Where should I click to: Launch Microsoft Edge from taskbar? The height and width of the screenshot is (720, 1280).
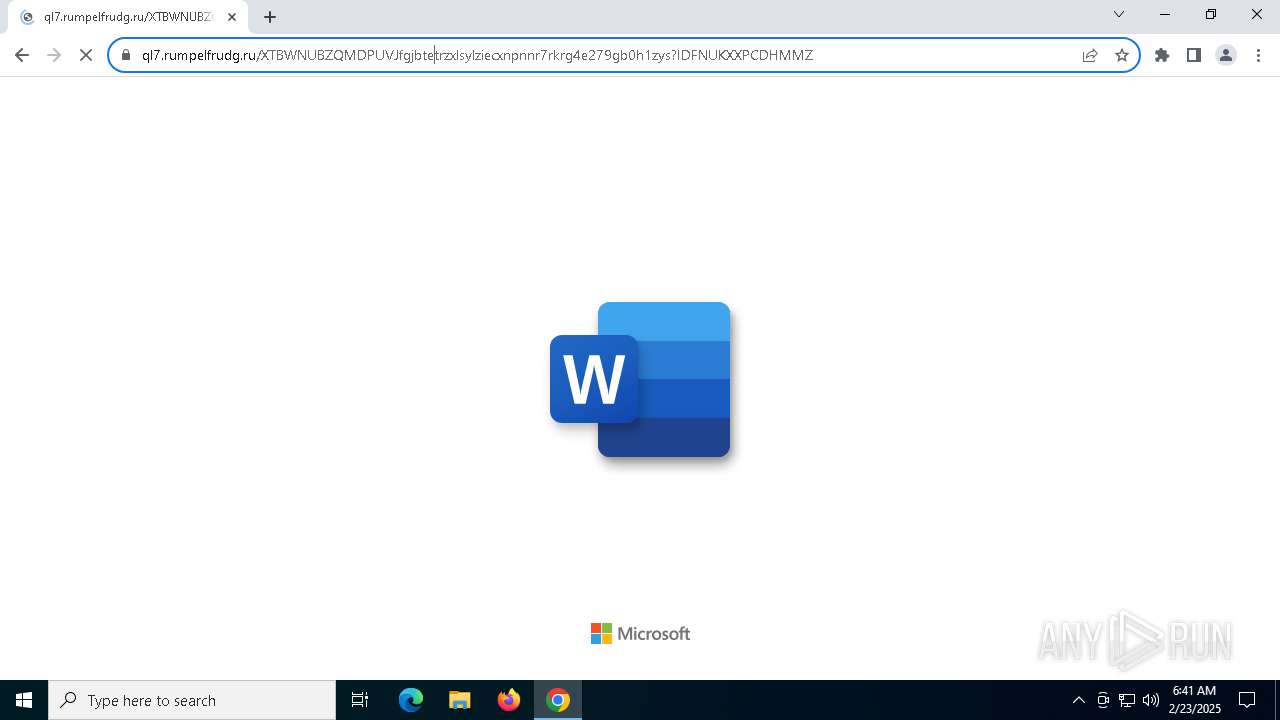411,700
